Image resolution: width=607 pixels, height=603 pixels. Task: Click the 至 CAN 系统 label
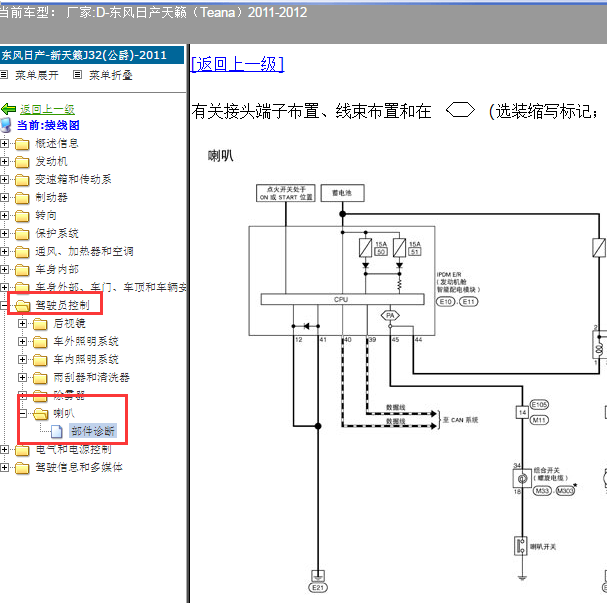pyautogui.click(x=460, y=420)
